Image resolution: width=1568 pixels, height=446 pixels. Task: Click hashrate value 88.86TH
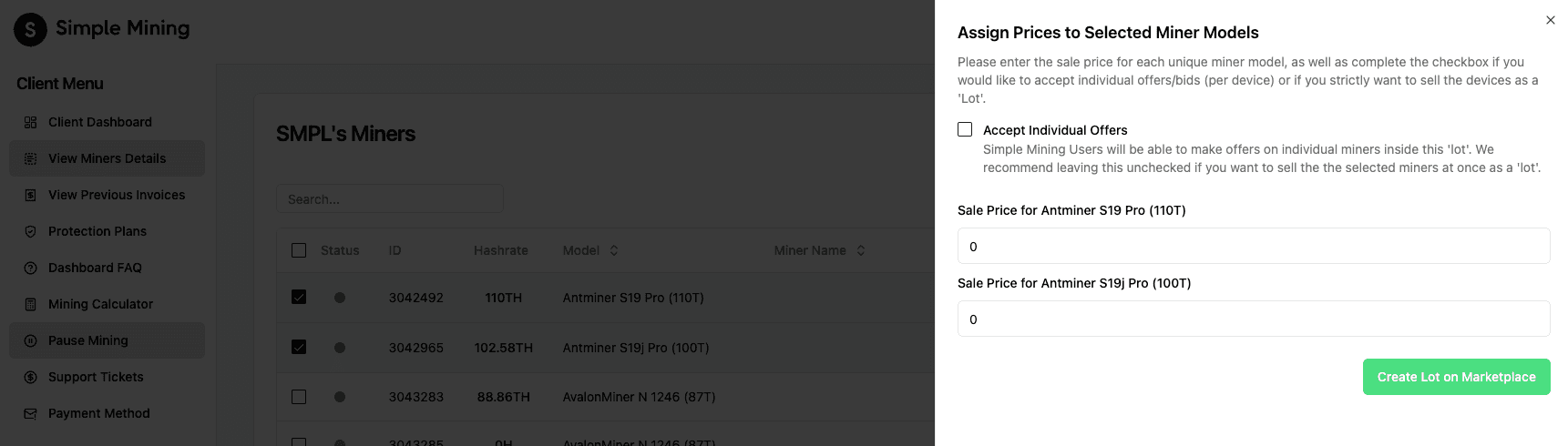click(x=504, y=397)
